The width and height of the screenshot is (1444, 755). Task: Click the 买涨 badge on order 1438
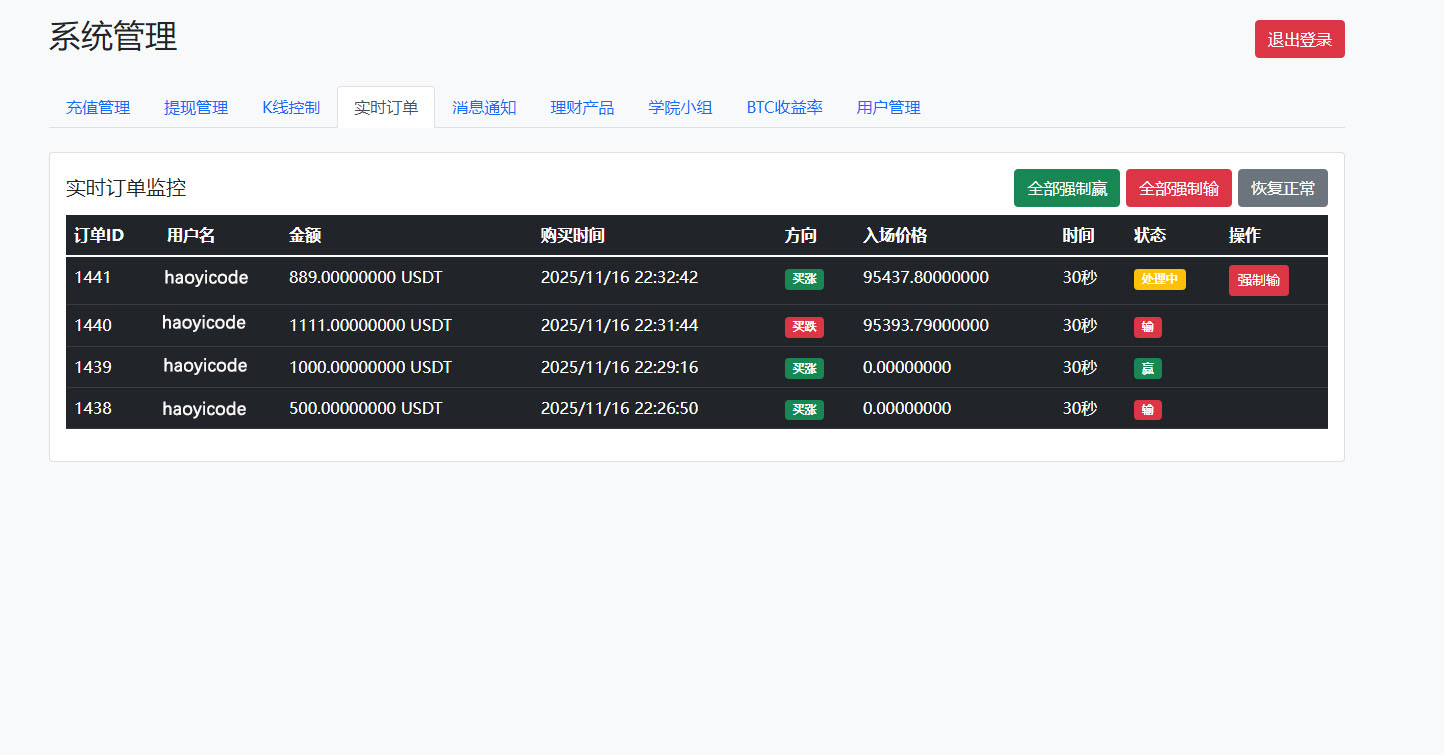pos(804,409)
